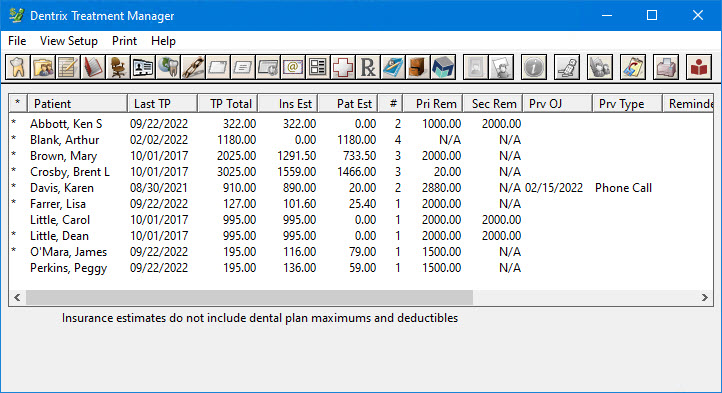Minimize the Dentrix Treatment Manager window

coord(607,16)
